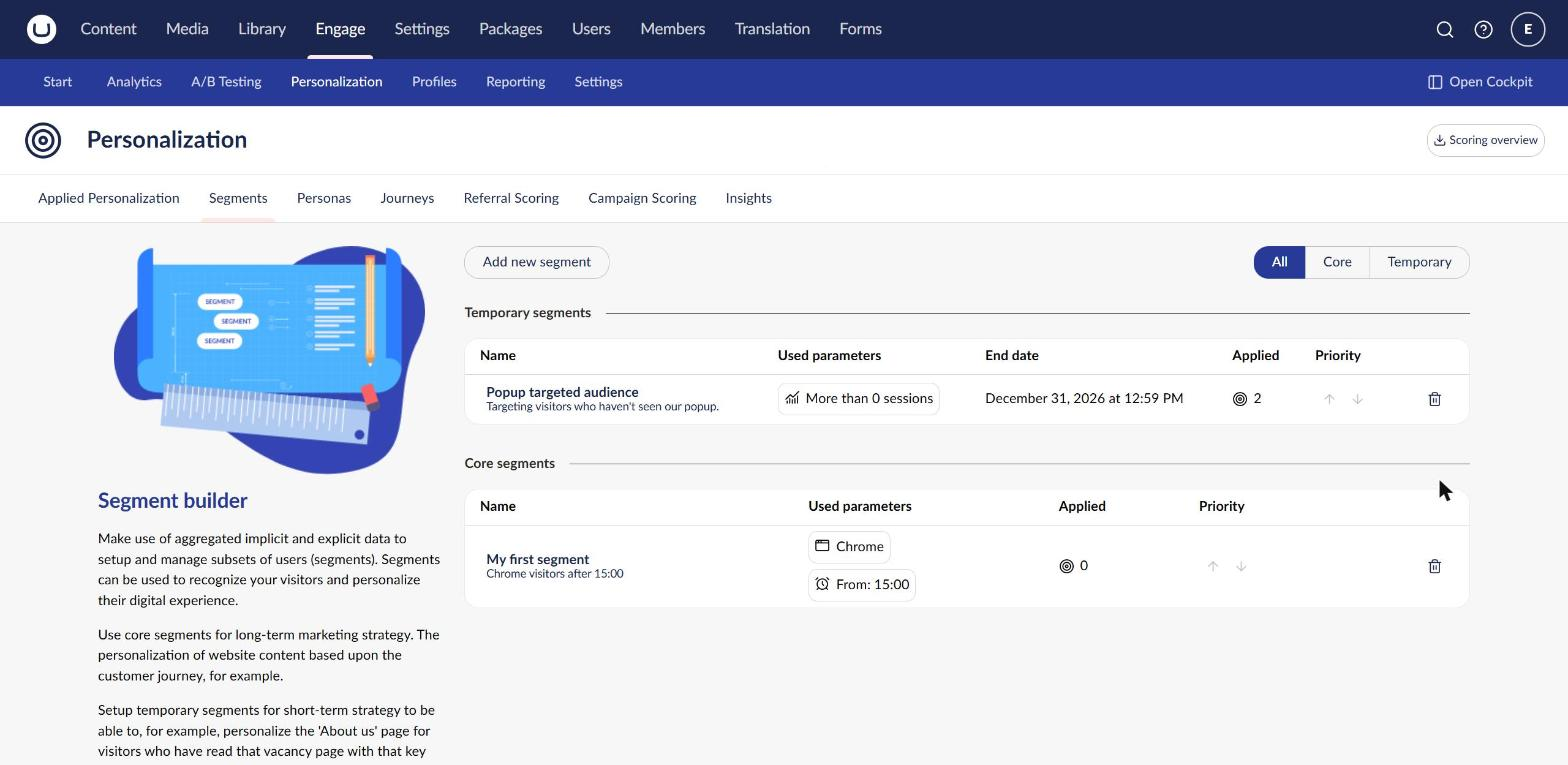Show only Temporary segments filter
This screenshot has height=765, width=1568.
pos(1419,262)
